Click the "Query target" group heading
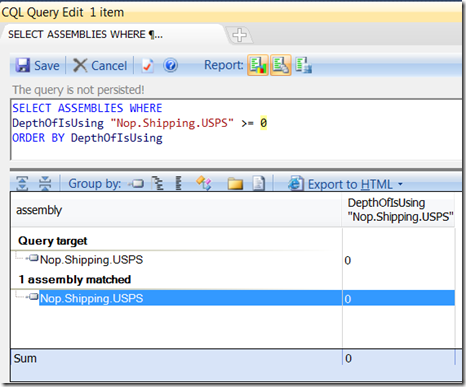466x387 pixels. [x=53, y=241]
